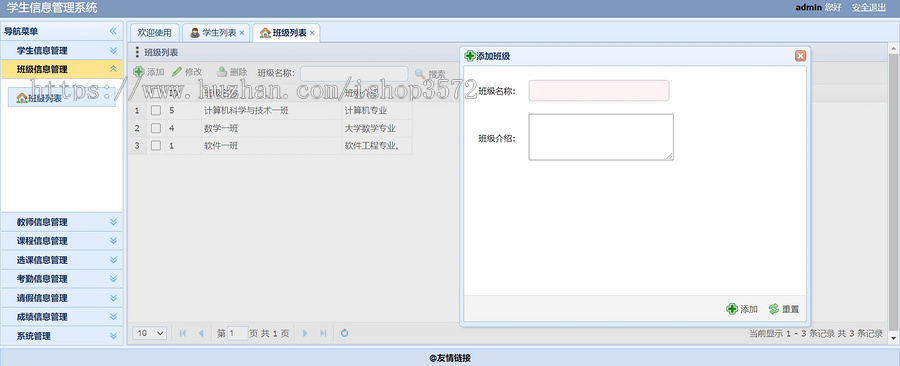
Task: Click the record count status text
Action: point(816,333)
